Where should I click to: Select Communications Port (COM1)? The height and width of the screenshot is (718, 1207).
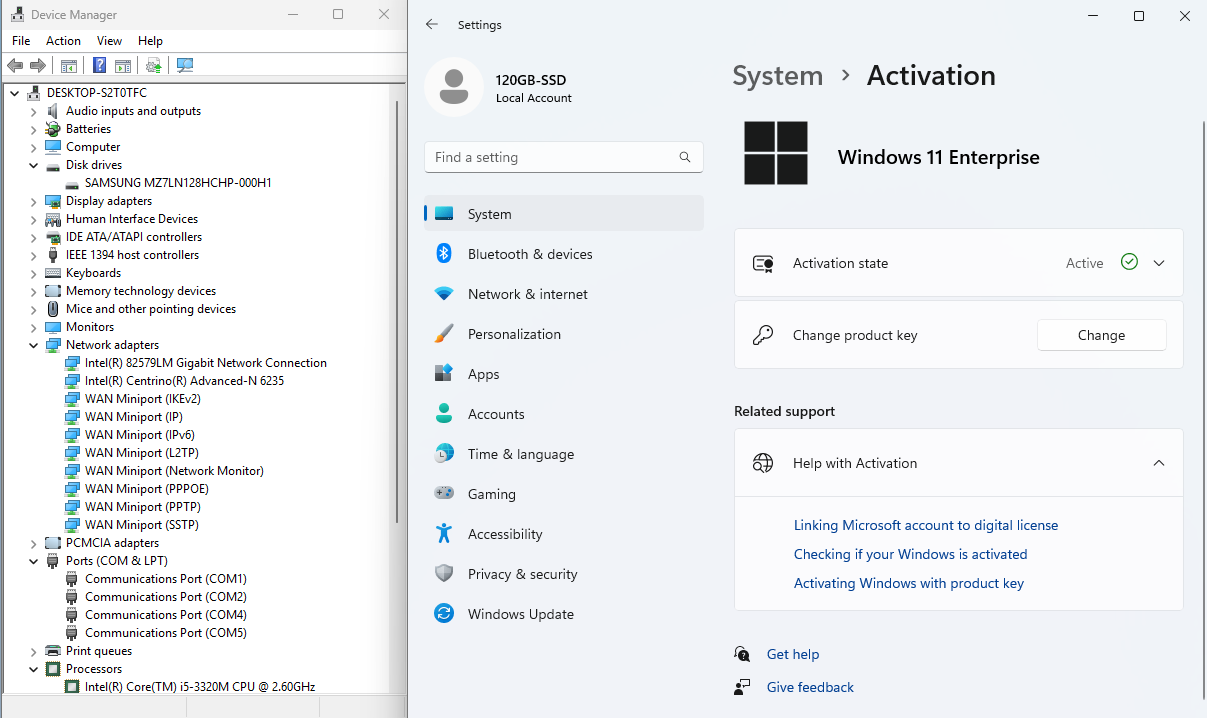(166, 579)
